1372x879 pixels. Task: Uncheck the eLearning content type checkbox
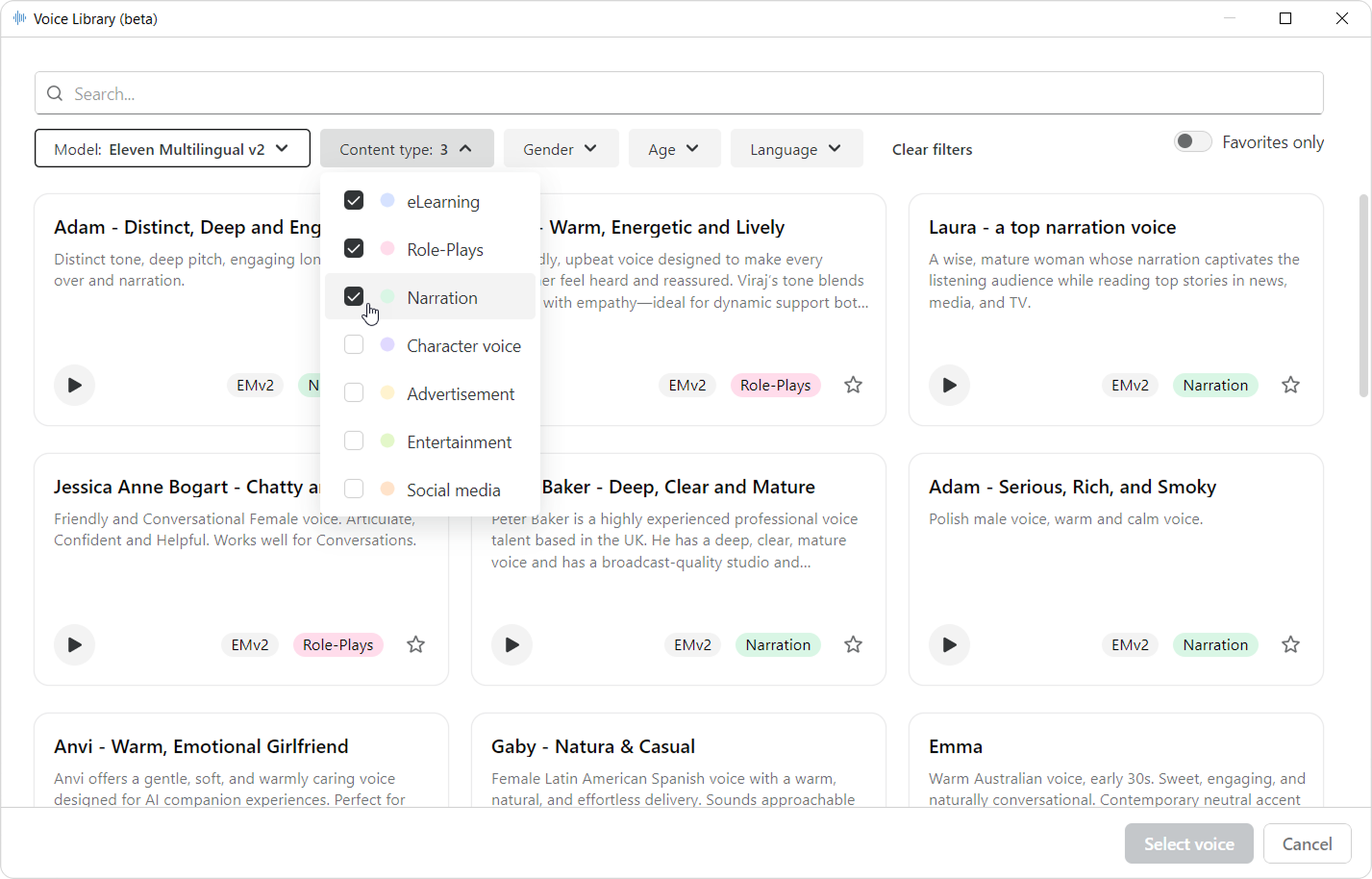(x=354, y=200)
